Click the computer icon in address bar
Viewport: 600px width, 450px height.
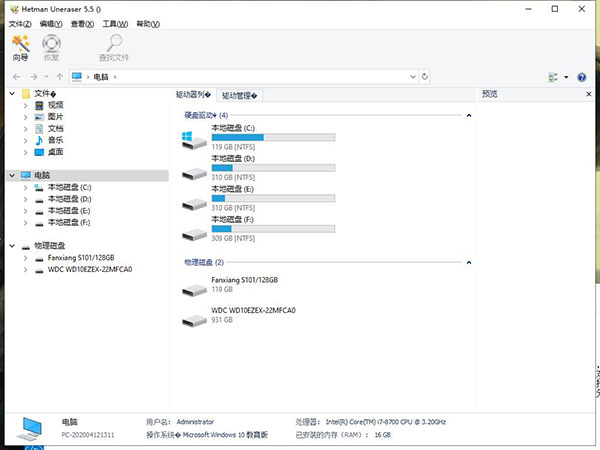point(77,77)
